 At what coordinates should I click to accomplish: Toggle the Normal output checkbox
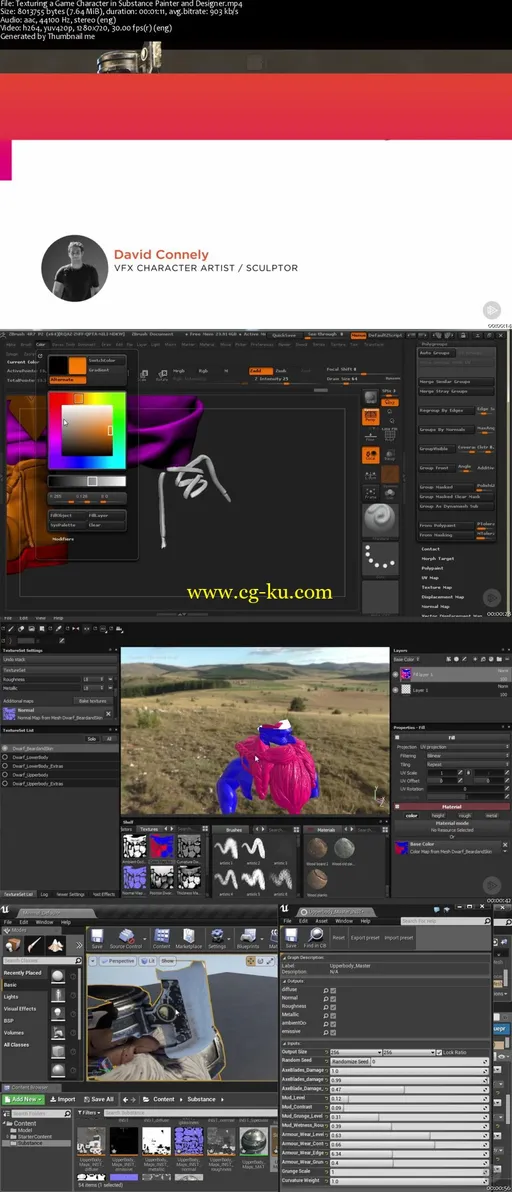click(333, 999)
